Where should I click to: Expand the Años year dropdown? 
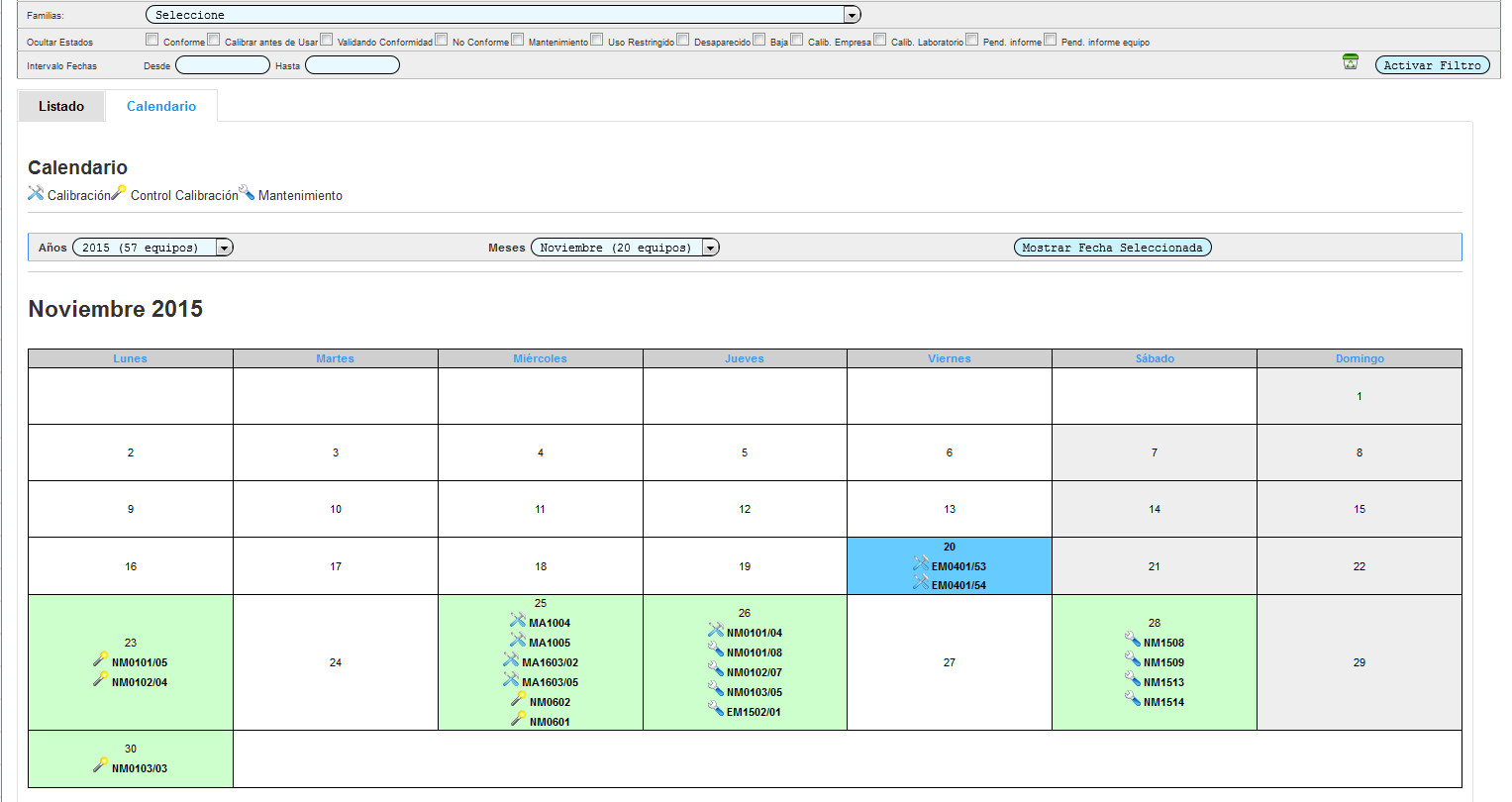click(152, 248)
